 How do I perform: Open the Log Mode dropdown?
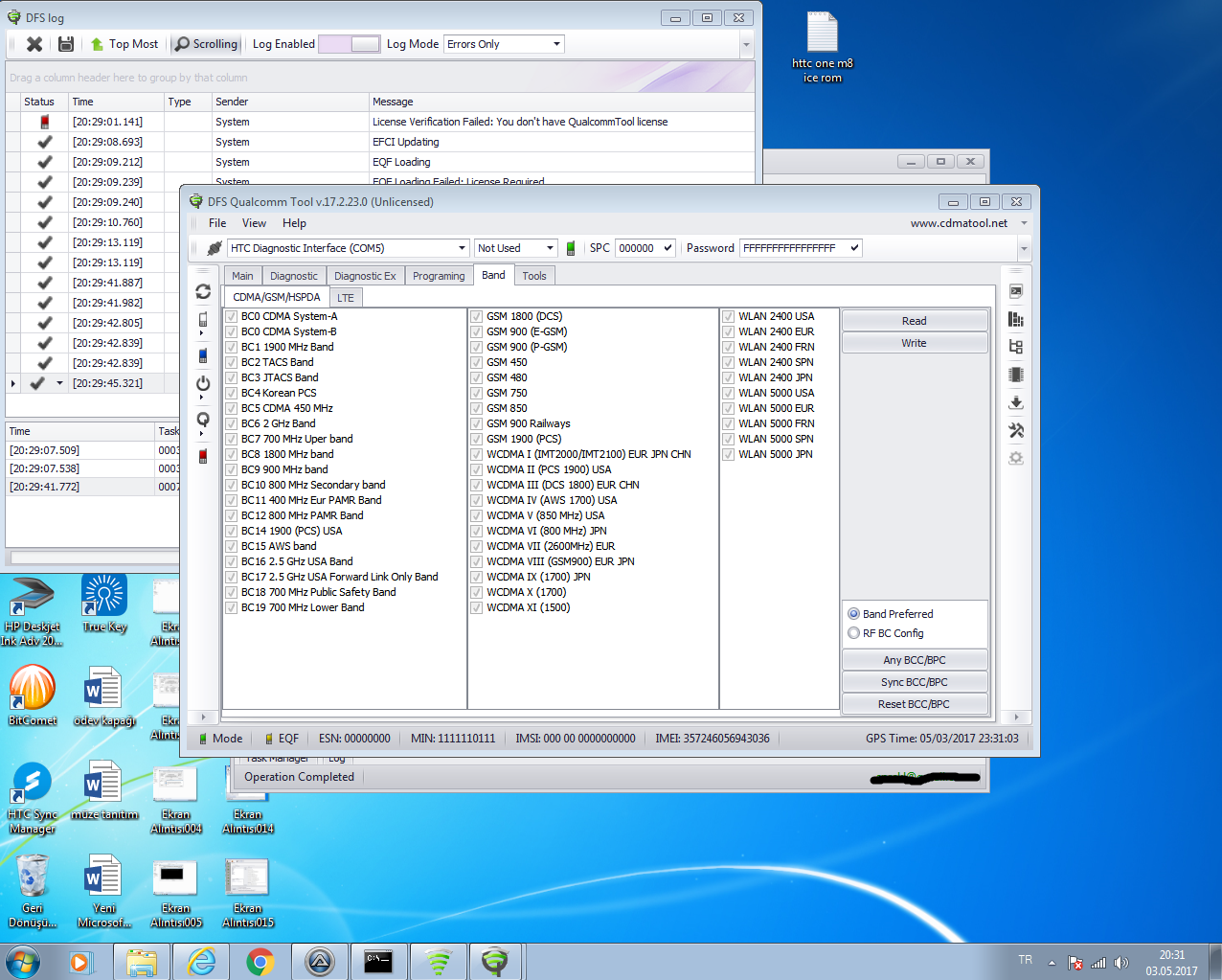[x=556, y=44]
